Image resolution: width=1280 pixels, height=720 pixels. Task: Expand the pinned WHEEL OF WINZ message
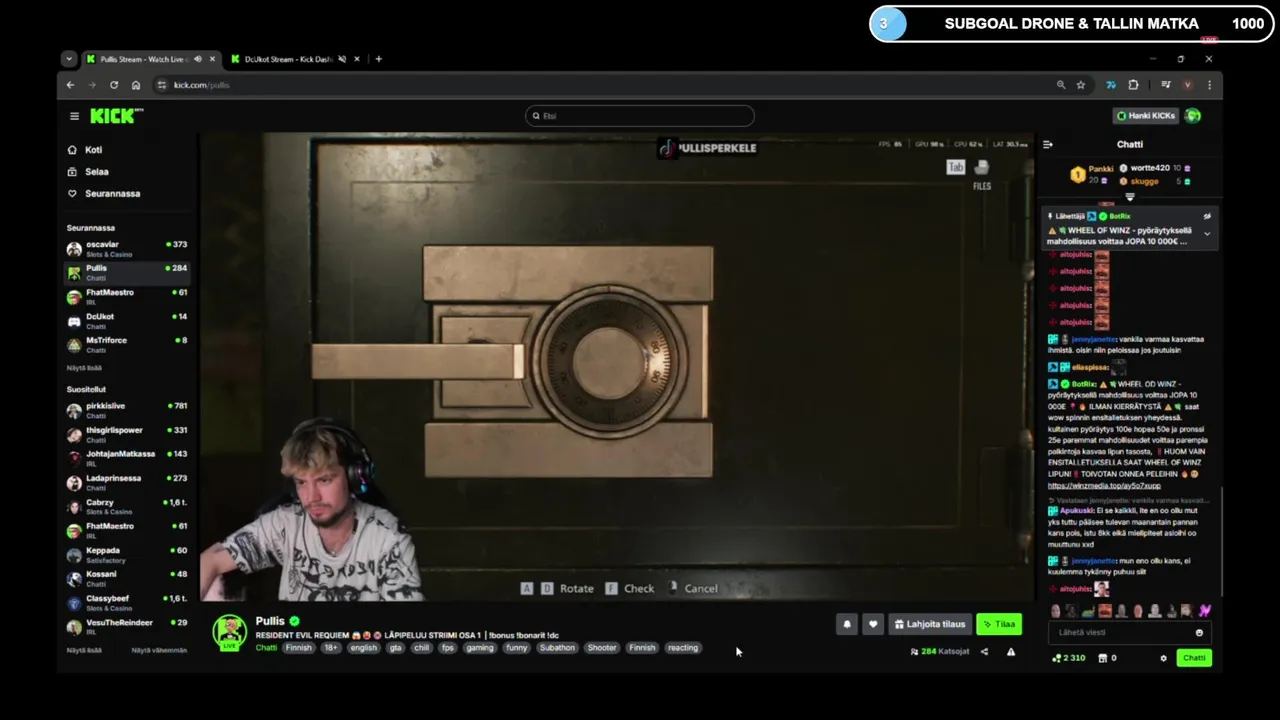1207,234
